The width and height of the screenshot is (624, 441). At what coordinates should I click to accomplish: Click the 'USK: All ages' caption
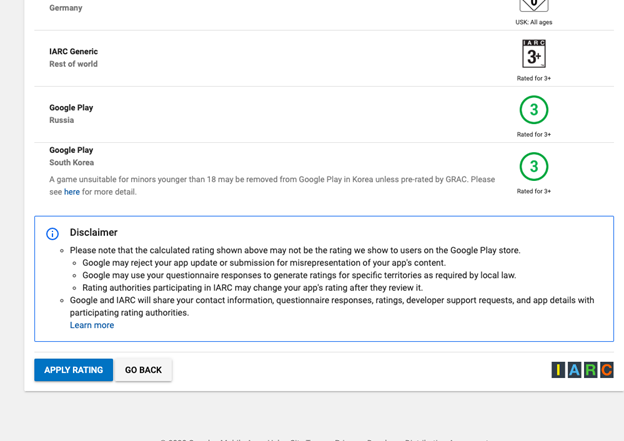(534, 22)
